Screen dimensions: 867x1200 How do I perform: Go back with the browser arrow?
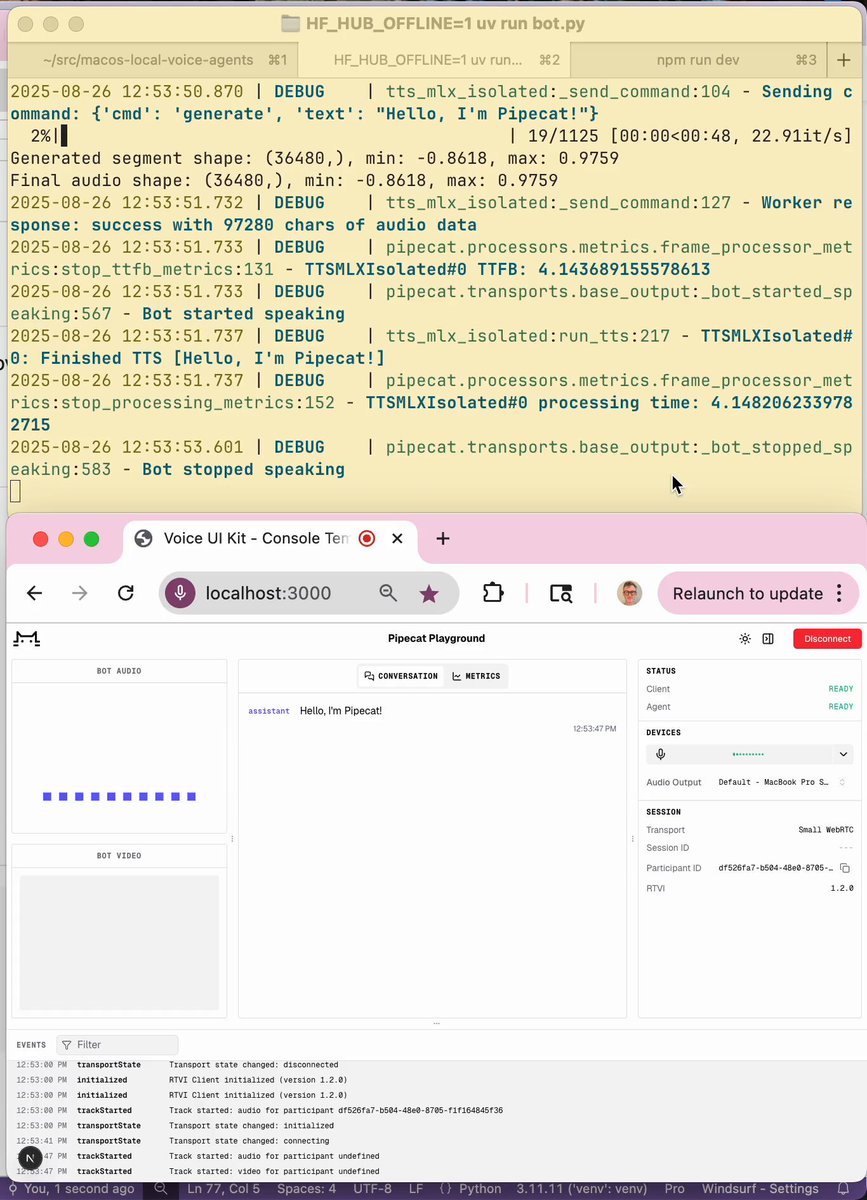[35, 593]
